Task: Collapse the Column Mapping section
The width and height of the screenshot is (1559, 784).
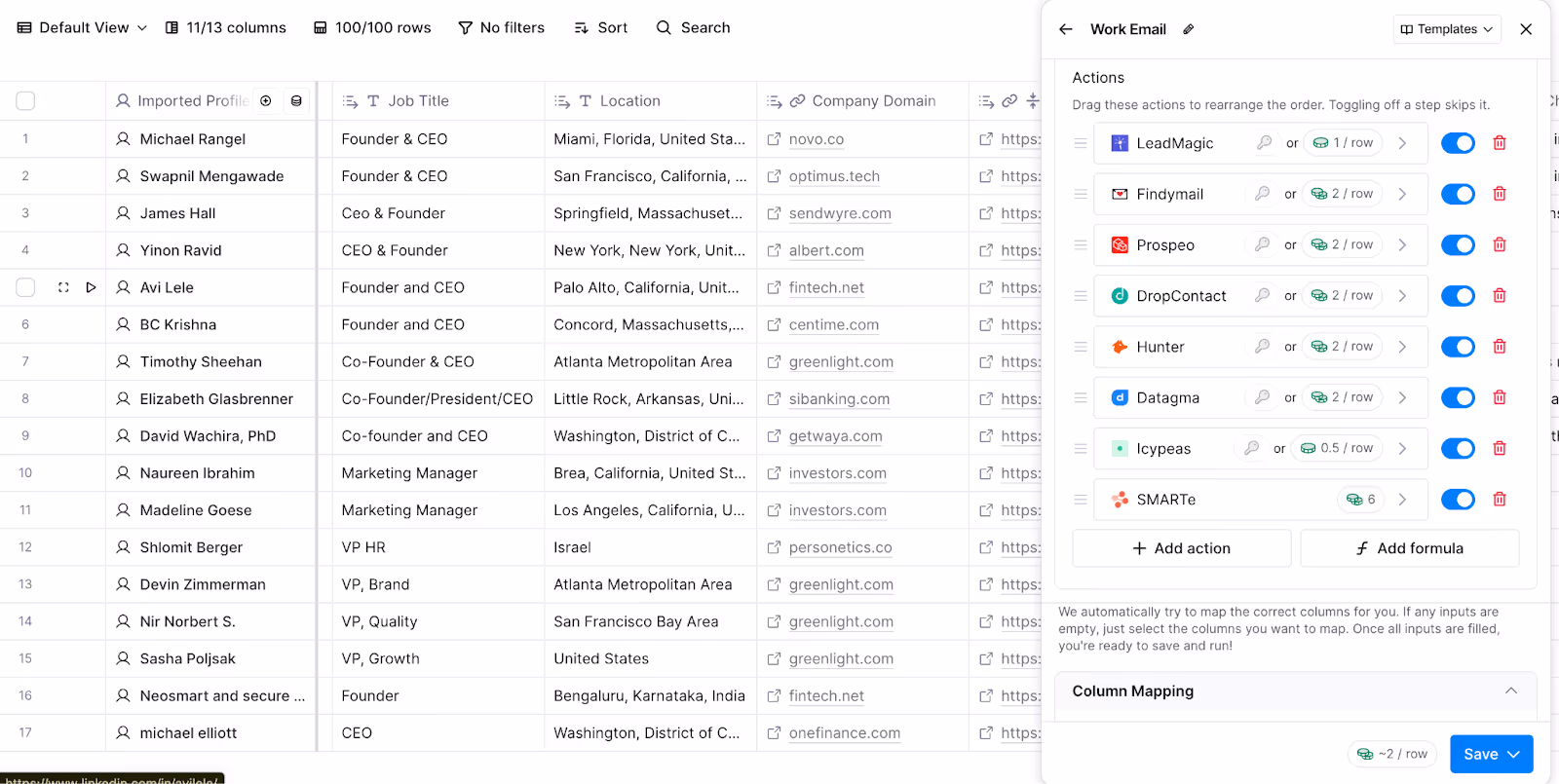Action: [x=1511, y=691]
